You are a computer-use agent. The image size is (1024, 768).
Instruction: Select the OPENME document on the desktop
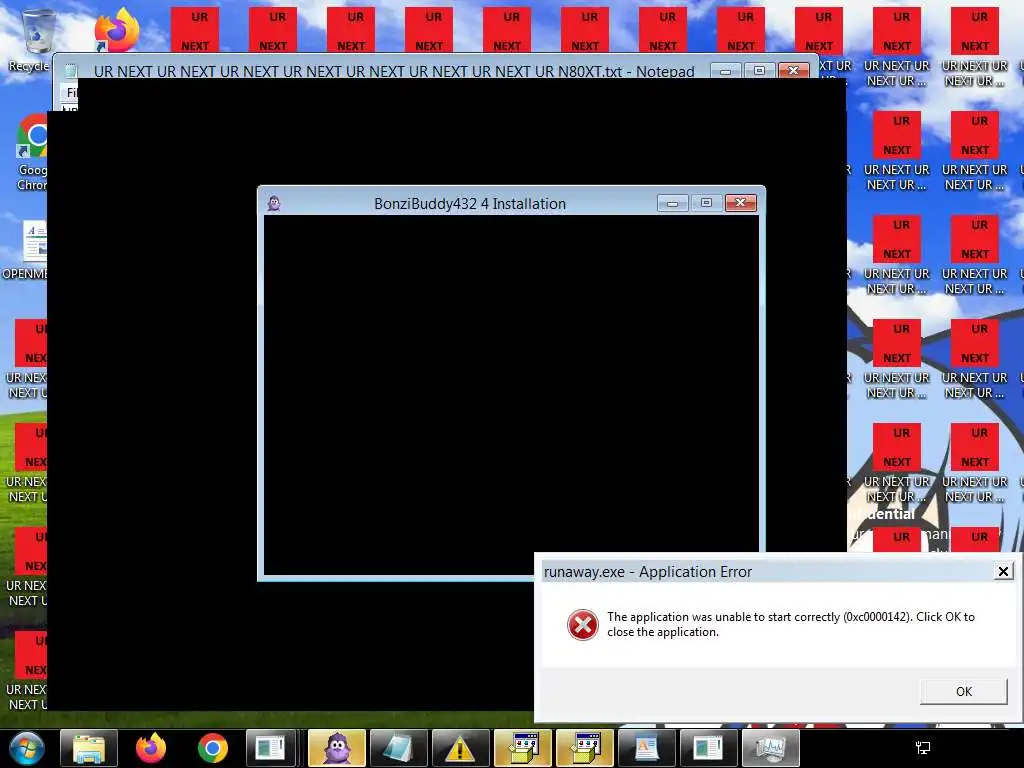(26, 250)
